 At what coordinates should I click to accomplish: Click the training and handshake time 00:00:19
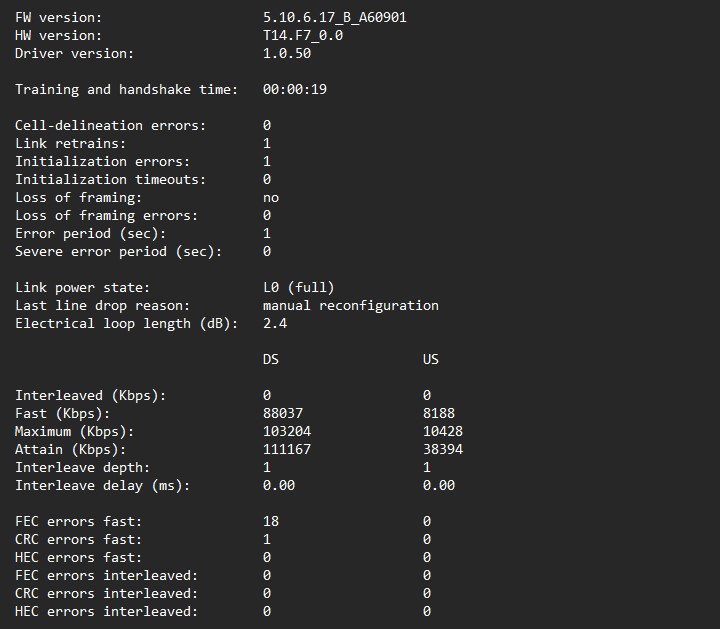pyautogui.click(x=295, y=90)
